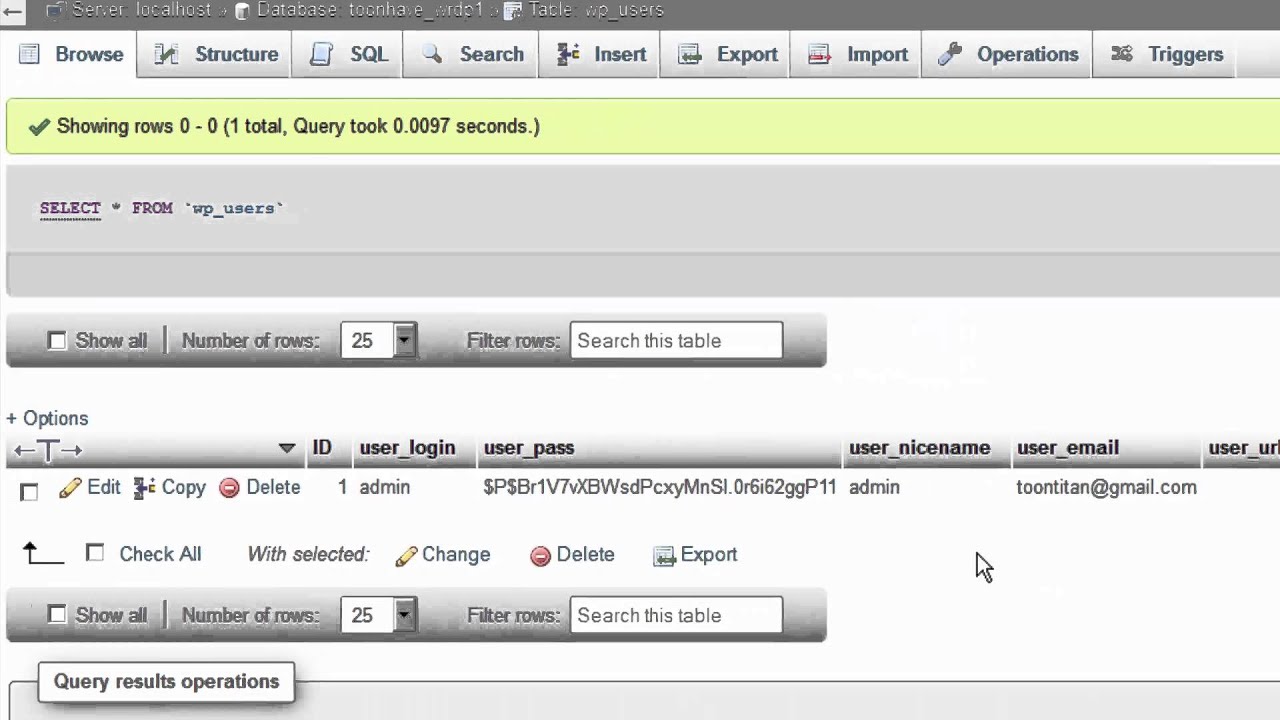Open the Browse tab
This screenshot has height=720, width=1280.
pyautogui.click(x=71, y=55)
